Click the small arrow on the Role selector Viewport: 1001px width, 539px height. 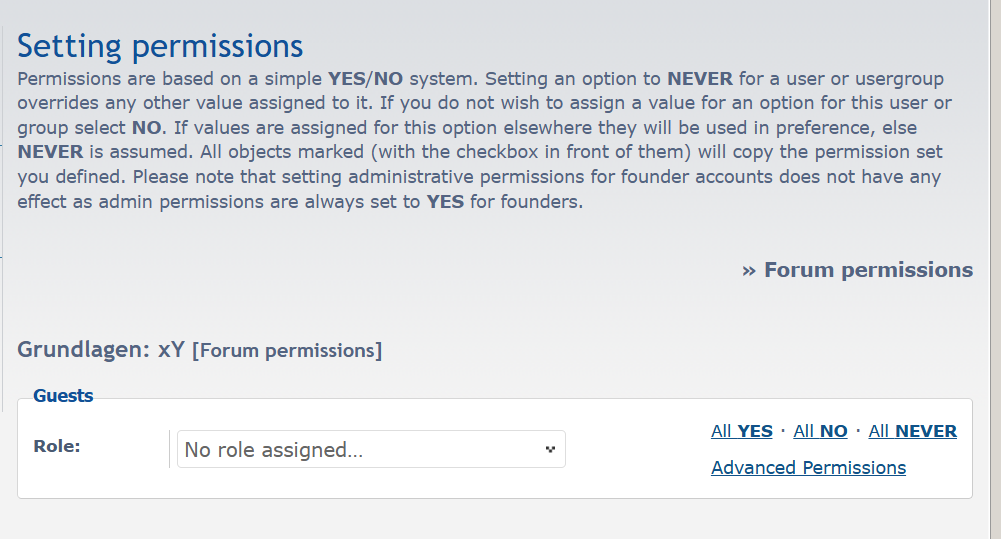tap(550, 450)
